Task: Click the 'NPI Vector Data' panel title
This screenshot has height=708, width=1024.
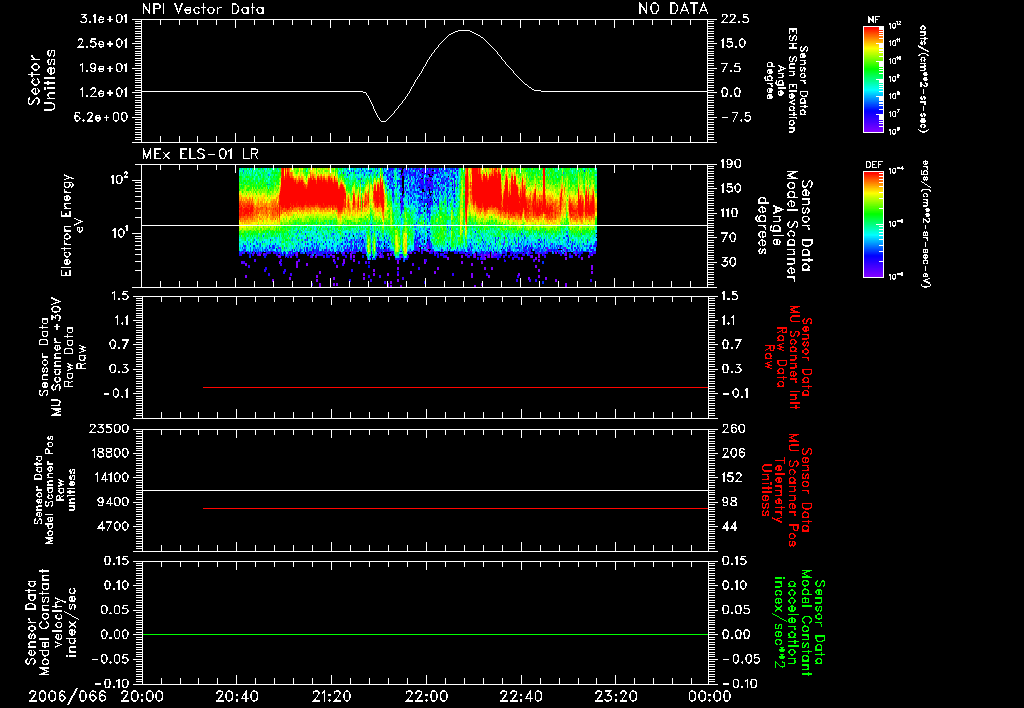Action: (203, 9)
